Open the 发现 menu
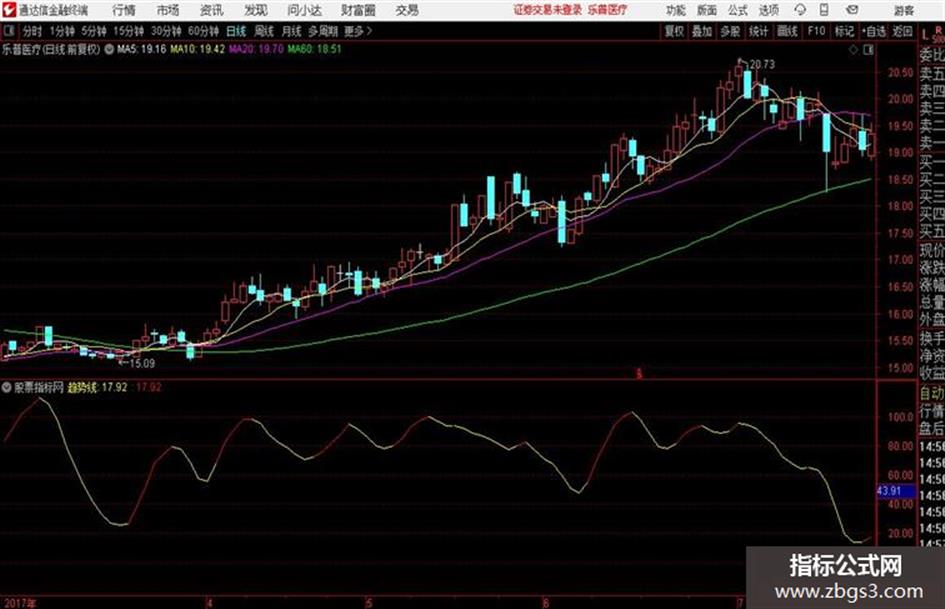This screenshot has width=945, height=609. 256,10
